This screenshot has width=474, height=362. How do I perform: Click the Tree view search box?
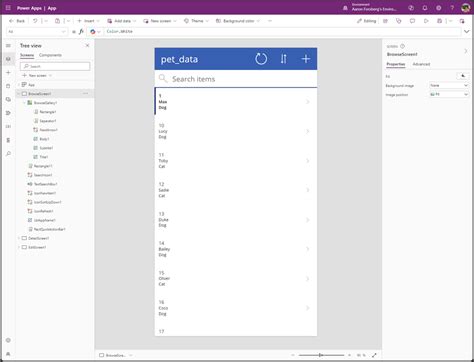tap(55, 66)
